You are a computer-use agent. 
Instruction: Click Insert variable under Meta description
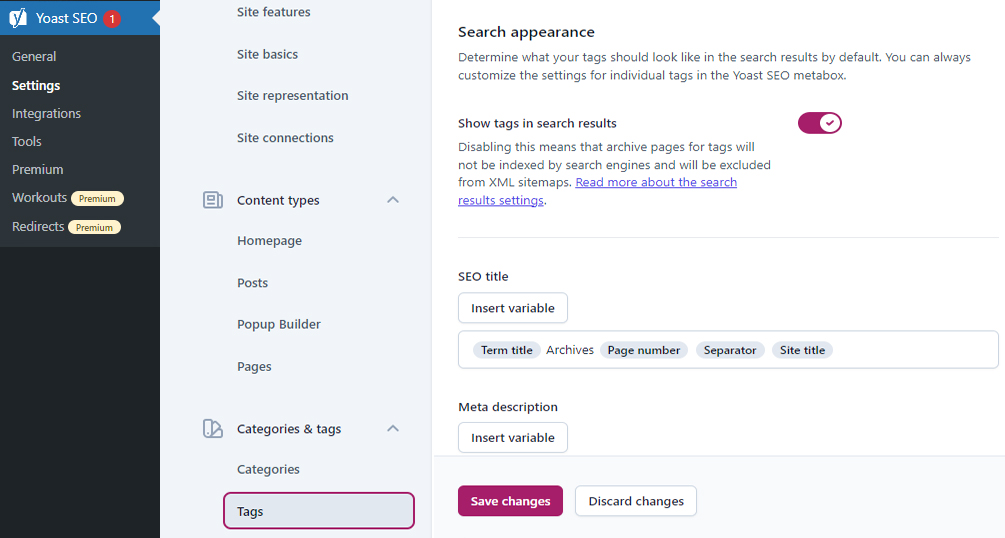(x=513, y=438)
